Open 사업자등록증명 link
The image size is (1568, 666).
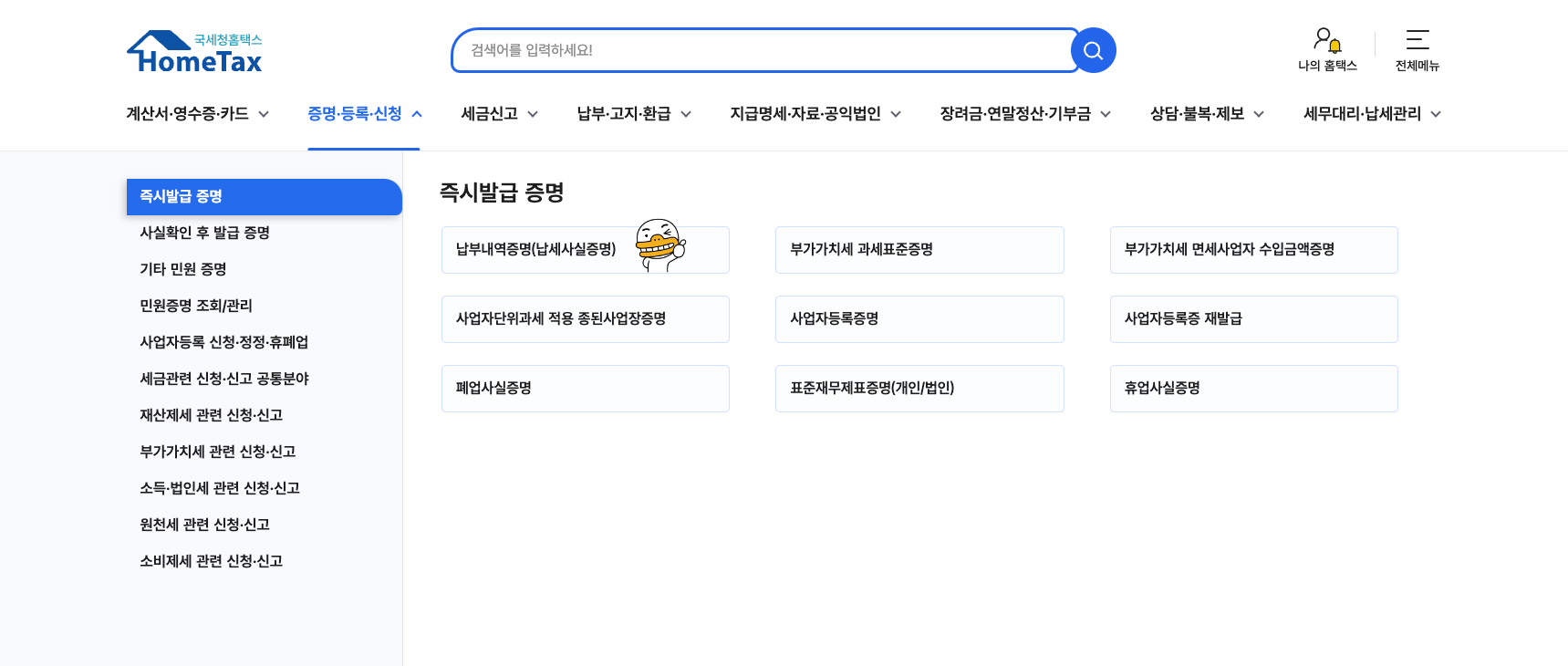point(919,319)
